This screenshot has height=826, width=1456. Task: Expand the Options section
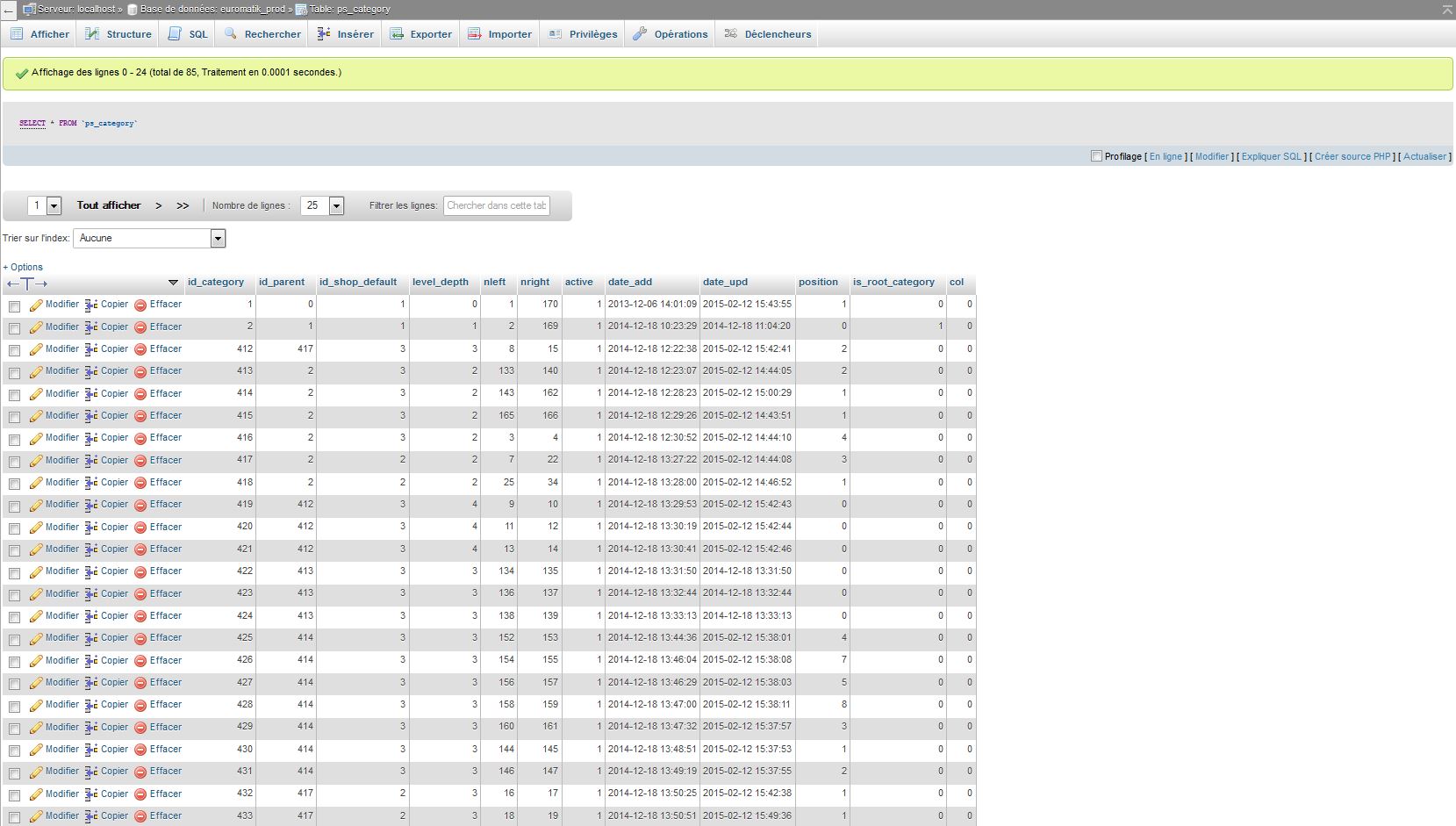(23, 267)
